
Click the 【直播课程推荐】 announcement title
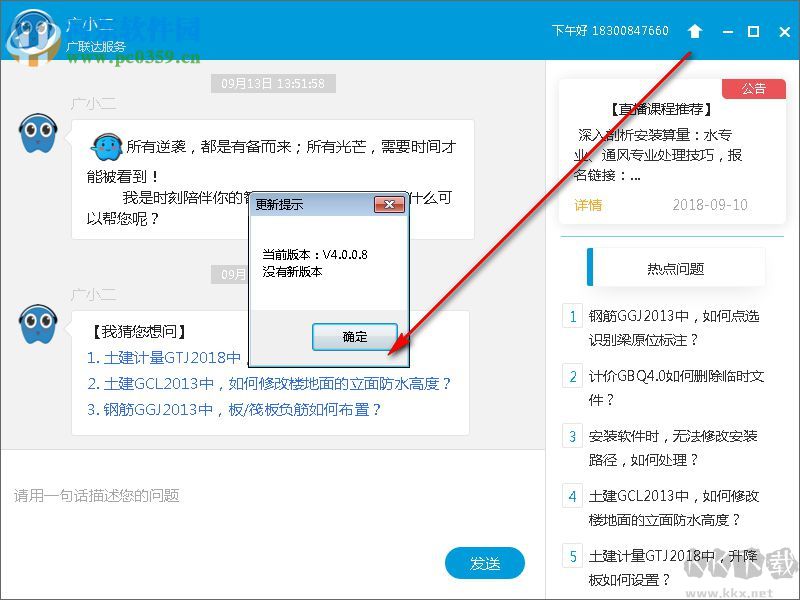661,109
